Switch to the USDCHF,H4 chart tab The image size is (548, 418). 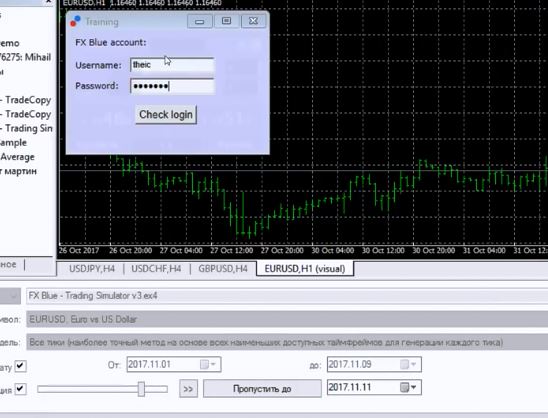[x=156, y=269]
